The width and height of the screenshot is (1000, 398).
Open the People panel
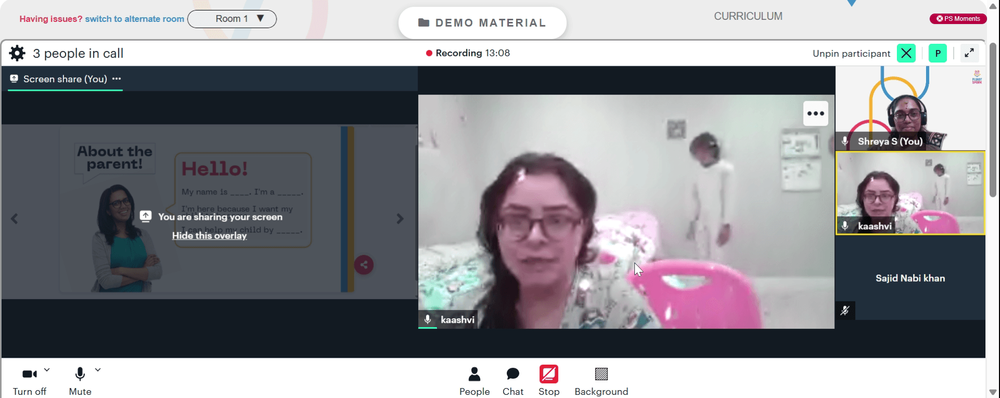coord(474,381)
